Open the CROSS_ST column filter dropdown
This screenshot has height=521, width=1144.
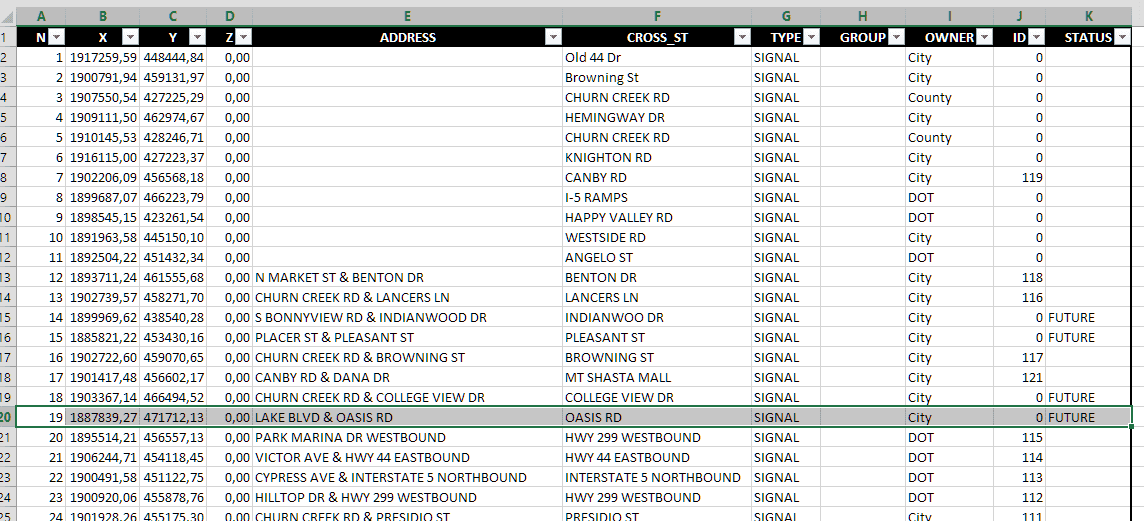743,37
